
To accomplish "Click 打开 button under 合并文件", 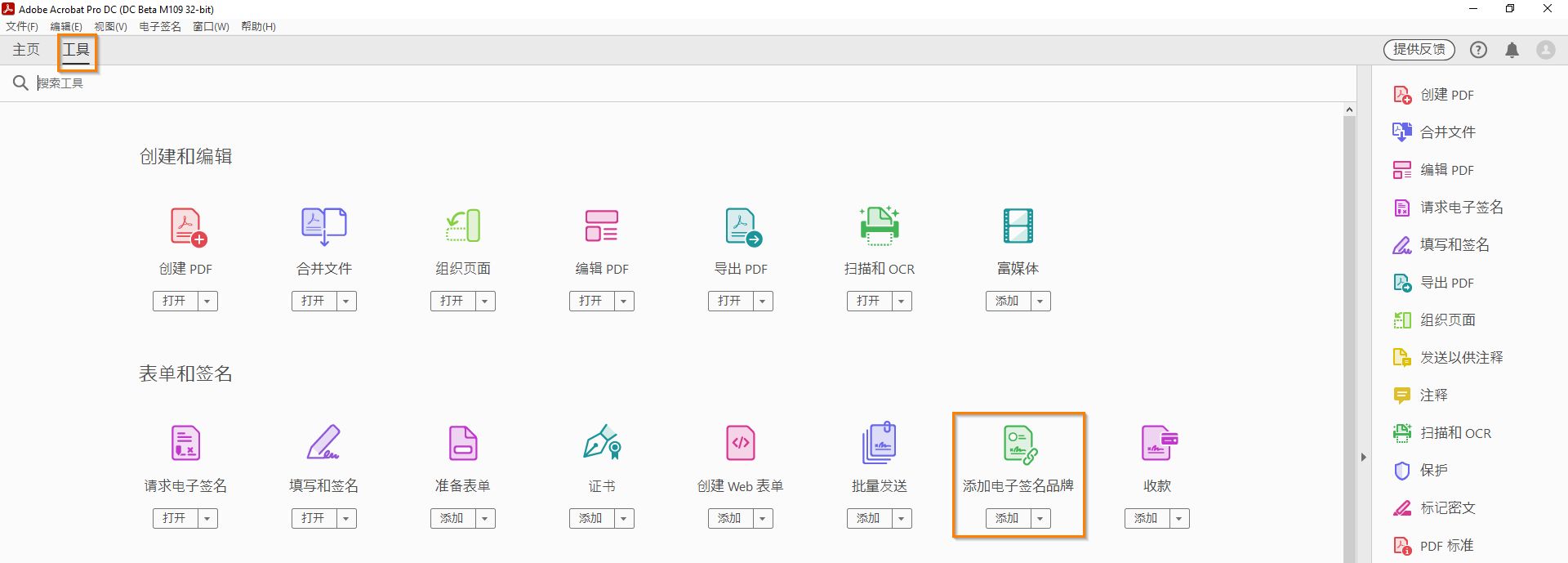I will (x=314, y=302).
